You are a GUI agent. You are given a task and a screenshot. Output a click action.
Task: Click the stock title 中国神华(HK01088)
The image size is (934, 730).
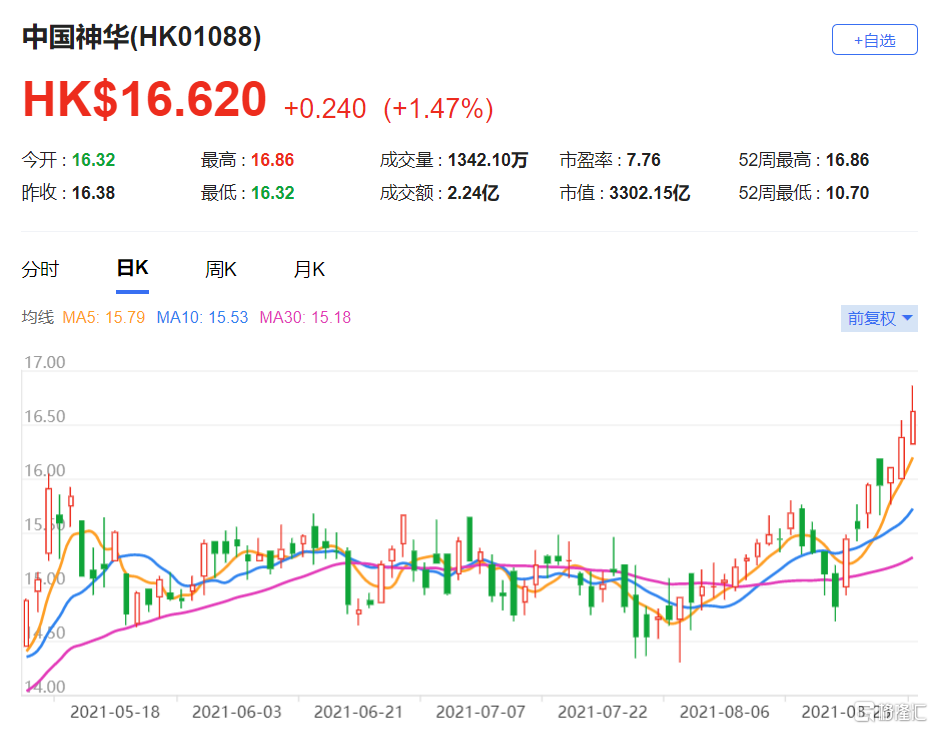[142, 37]
